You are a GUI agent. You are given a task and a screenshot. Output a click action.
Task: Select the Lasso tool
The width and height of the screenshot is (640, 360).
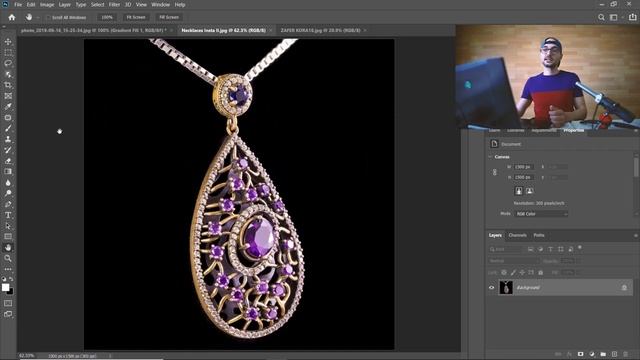[8, 63]
